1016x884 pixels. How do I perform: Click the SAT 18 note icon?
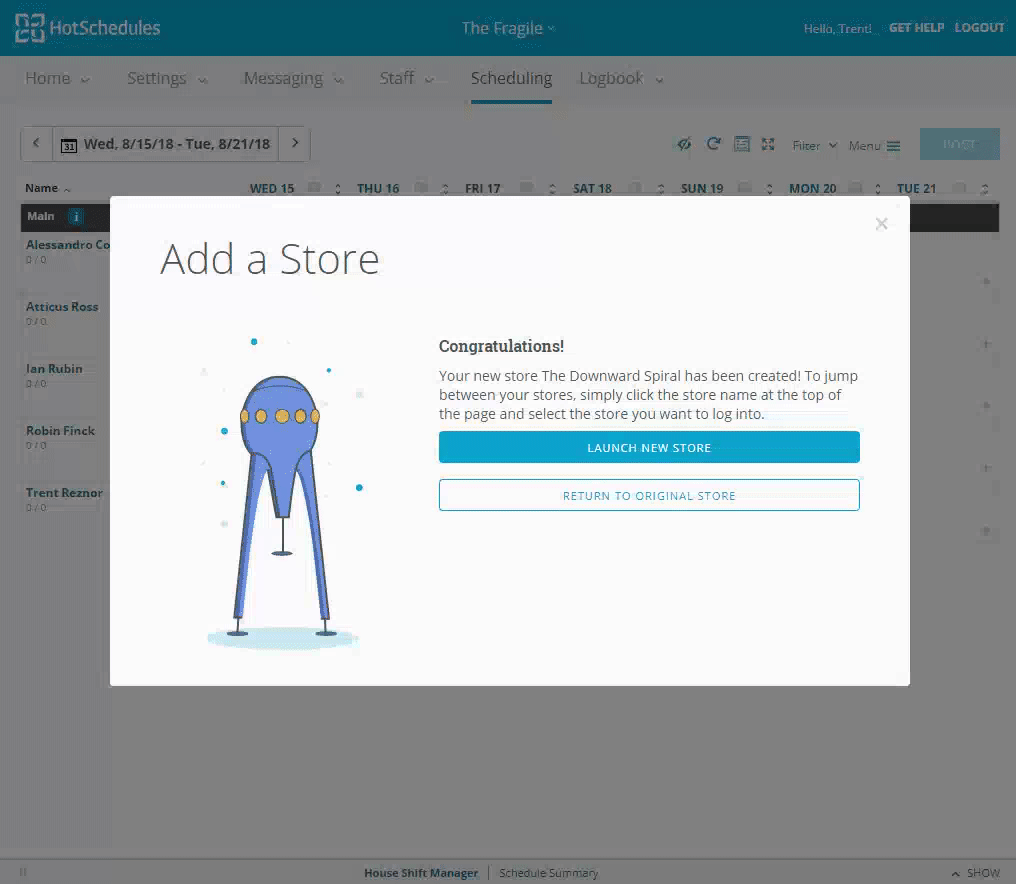tap(636, 188)
